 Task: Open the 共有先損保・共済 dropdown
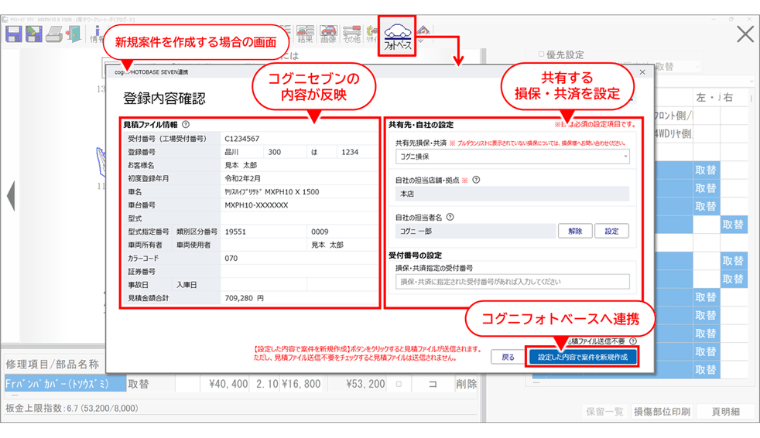(512, 156)
